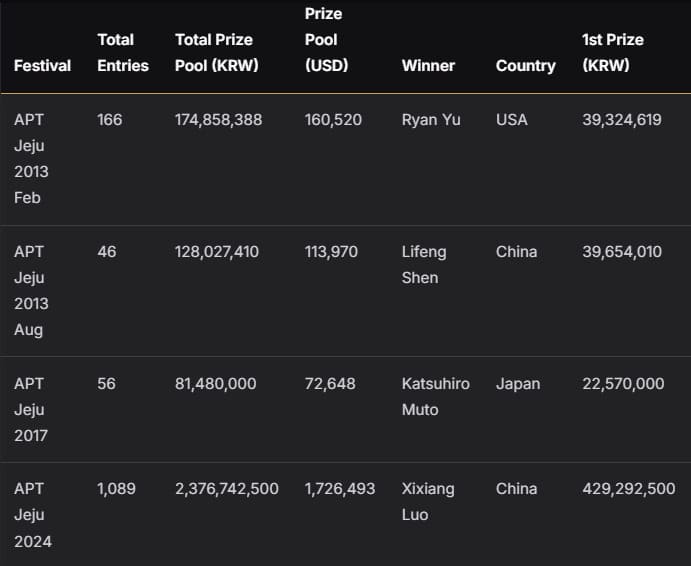Click the 174,858,388 prize pool value
The height and width of the screenshot is (566, 691).
click(x=219, y=120)
